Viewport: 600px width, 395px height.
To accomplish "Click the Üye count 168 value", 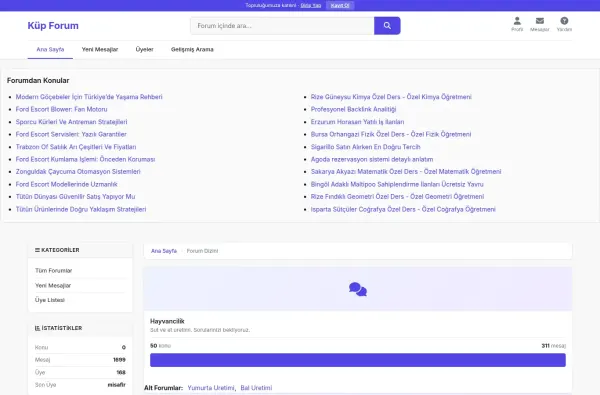I will coord(121,372).
